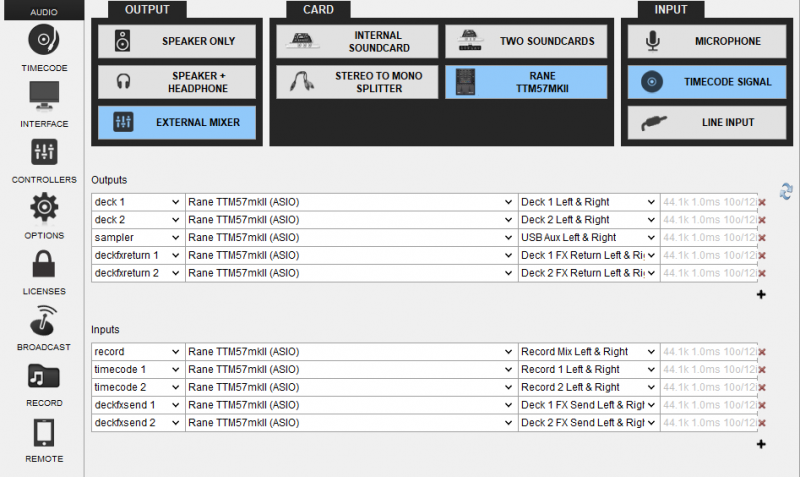The width and height of the screenshot is (800, 477).
Task: Open the deck 2 source dropdown
Action: click(138, 220)
